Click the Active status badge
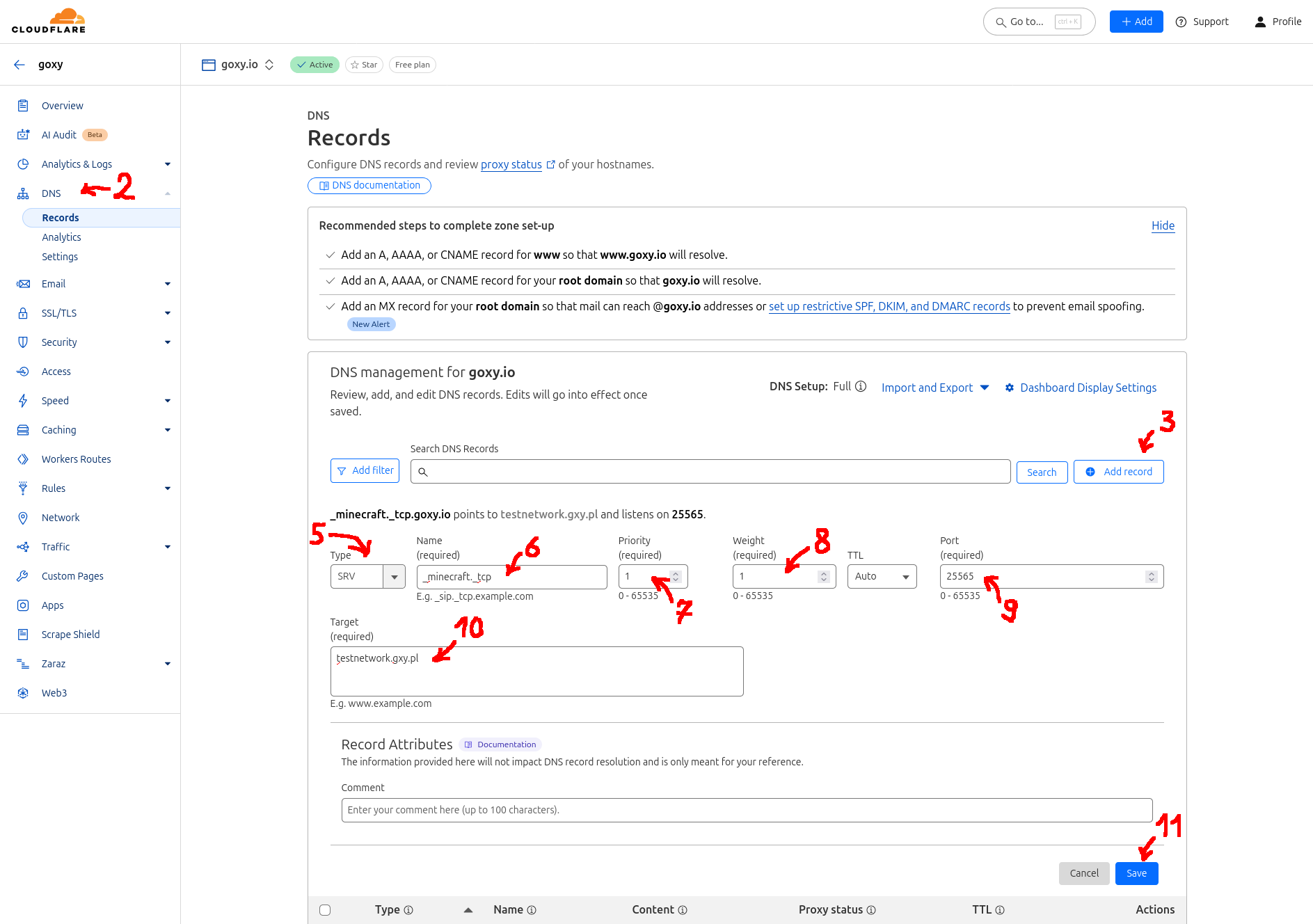The height and width of the screenshot is (924, 1313). [314, 64]
